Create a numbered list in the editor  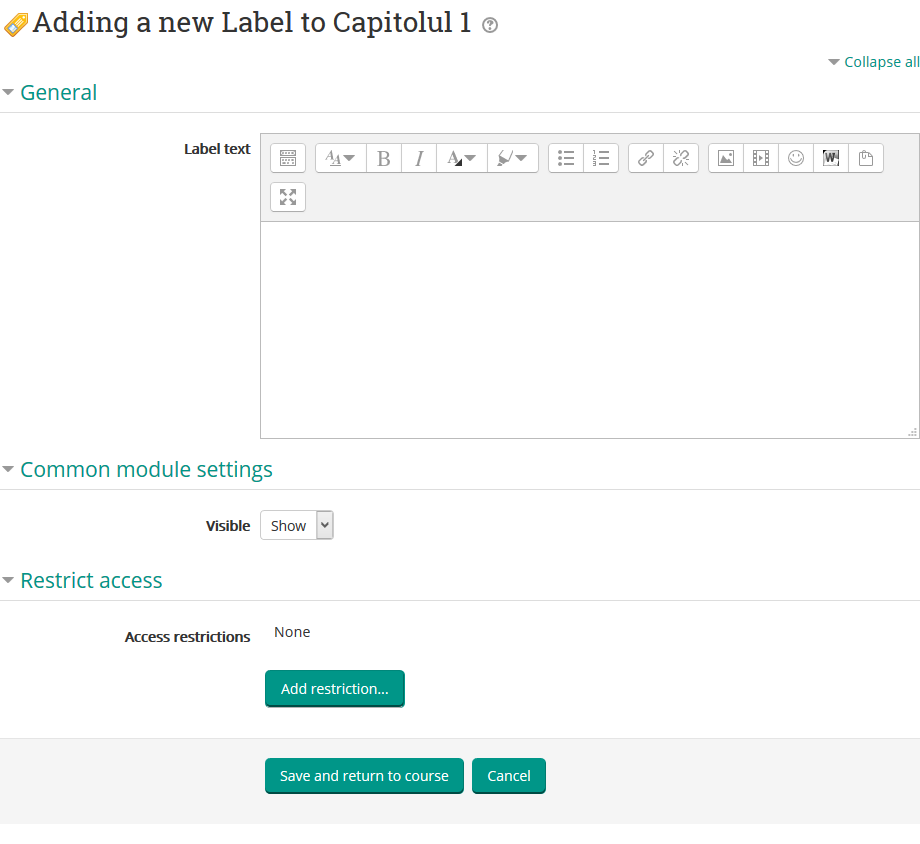[600, 157]
